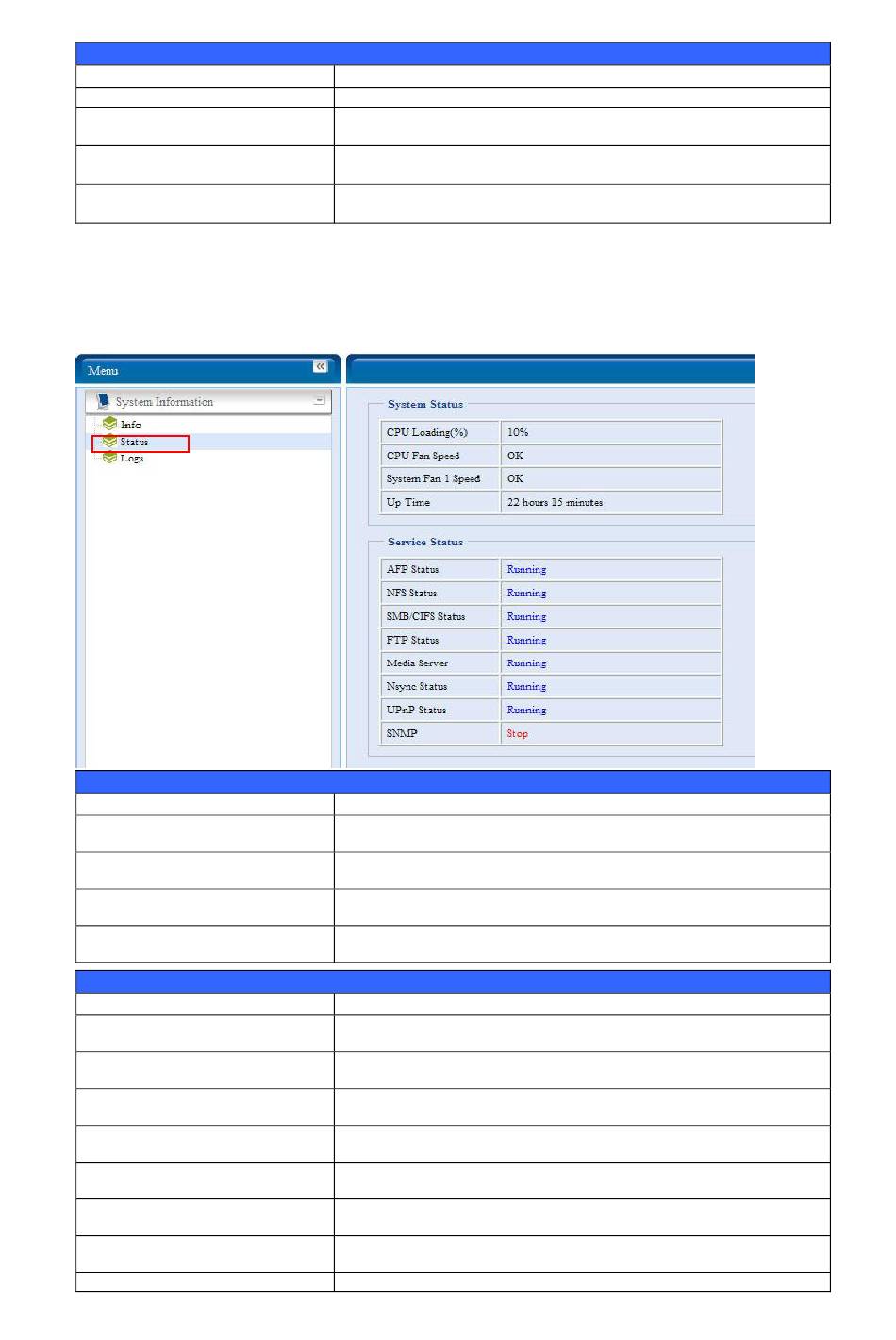Screen dimensions: 896x1340
Task: Open the Info page
Action: click(x=131, y=425)
